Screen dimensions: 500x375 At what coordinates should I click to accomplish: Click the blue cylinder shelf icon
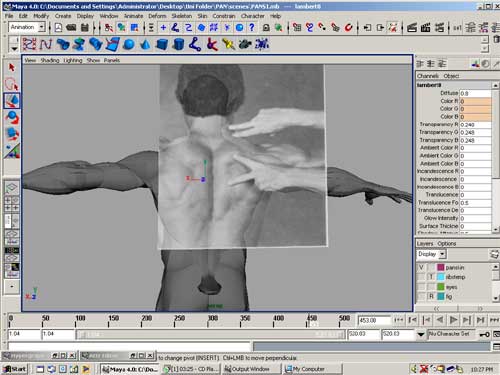pos(178,44)
